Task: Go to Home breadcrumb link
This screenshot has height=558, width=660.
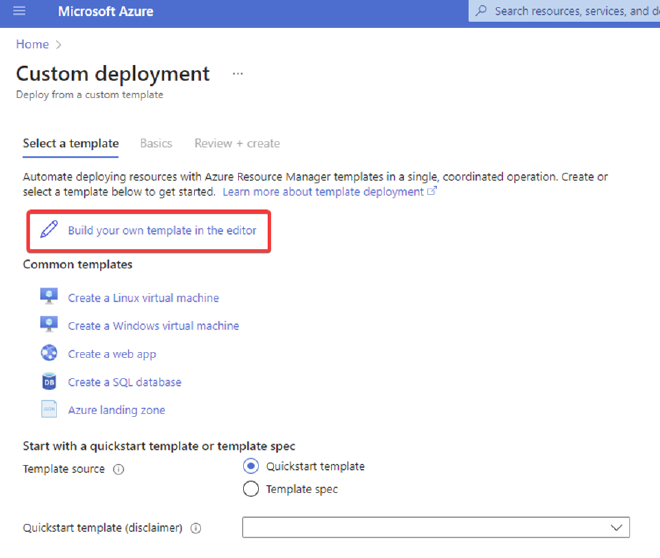Action: click(x=32, y=44)
